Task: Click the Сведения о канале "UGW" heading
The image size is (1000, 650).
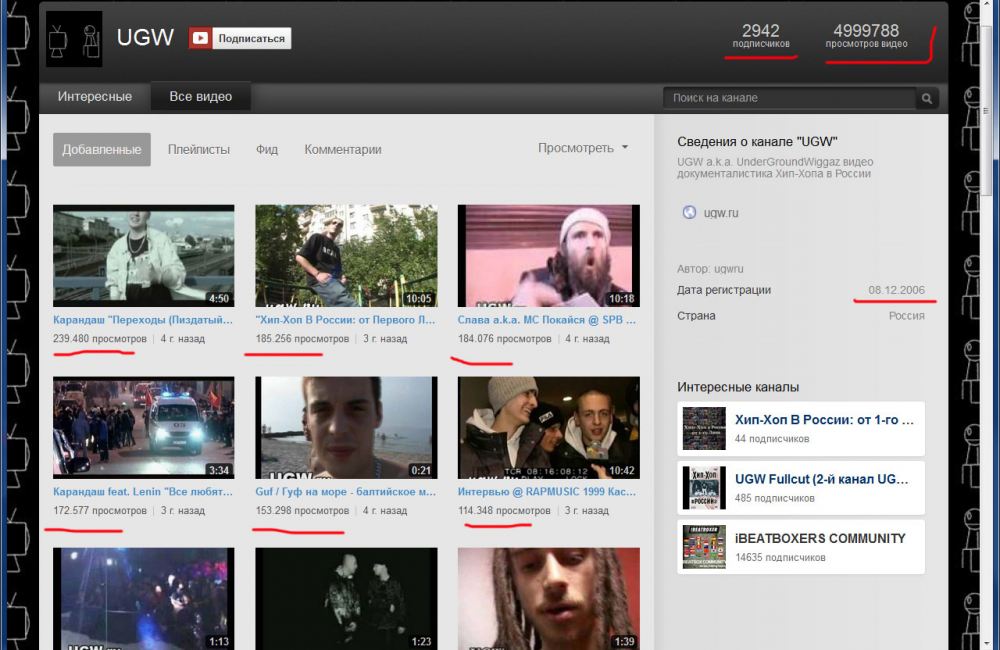Action: pos(757,142)
